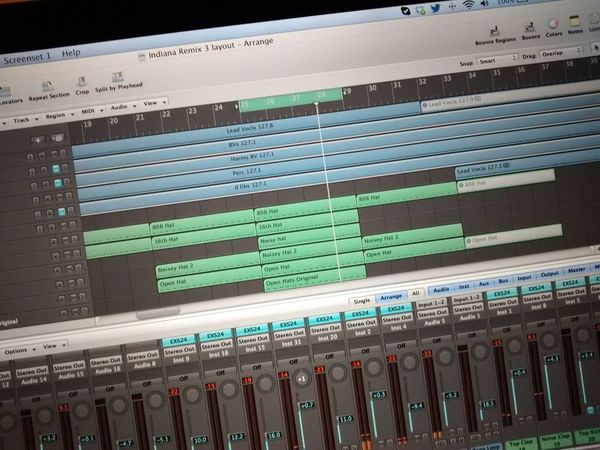The height and width of the screenshot is (450, 600).
Task: Click the add track plus button
Action: 38,140
